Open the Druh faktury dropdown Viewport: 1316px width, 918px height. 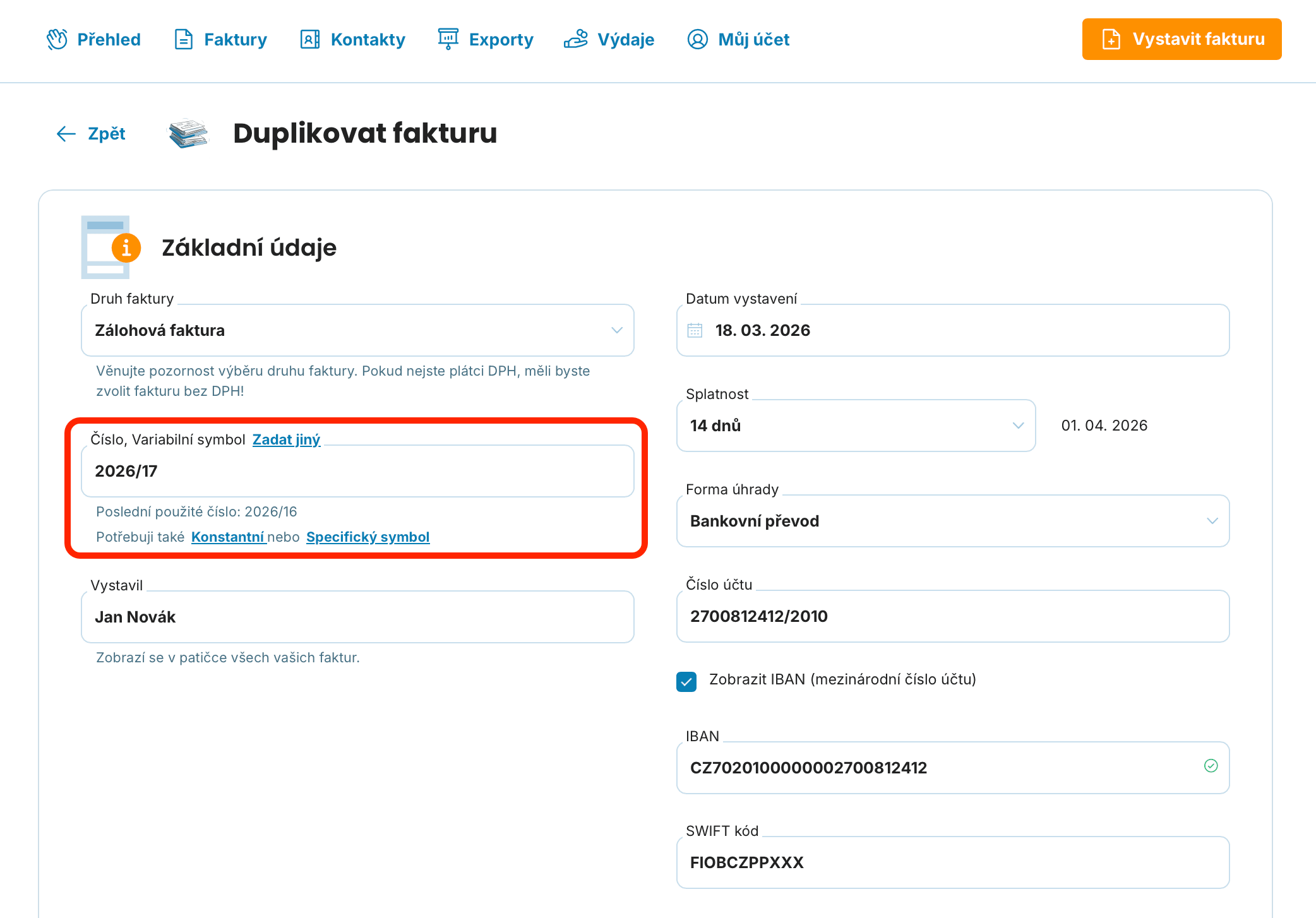coord(357,330)
